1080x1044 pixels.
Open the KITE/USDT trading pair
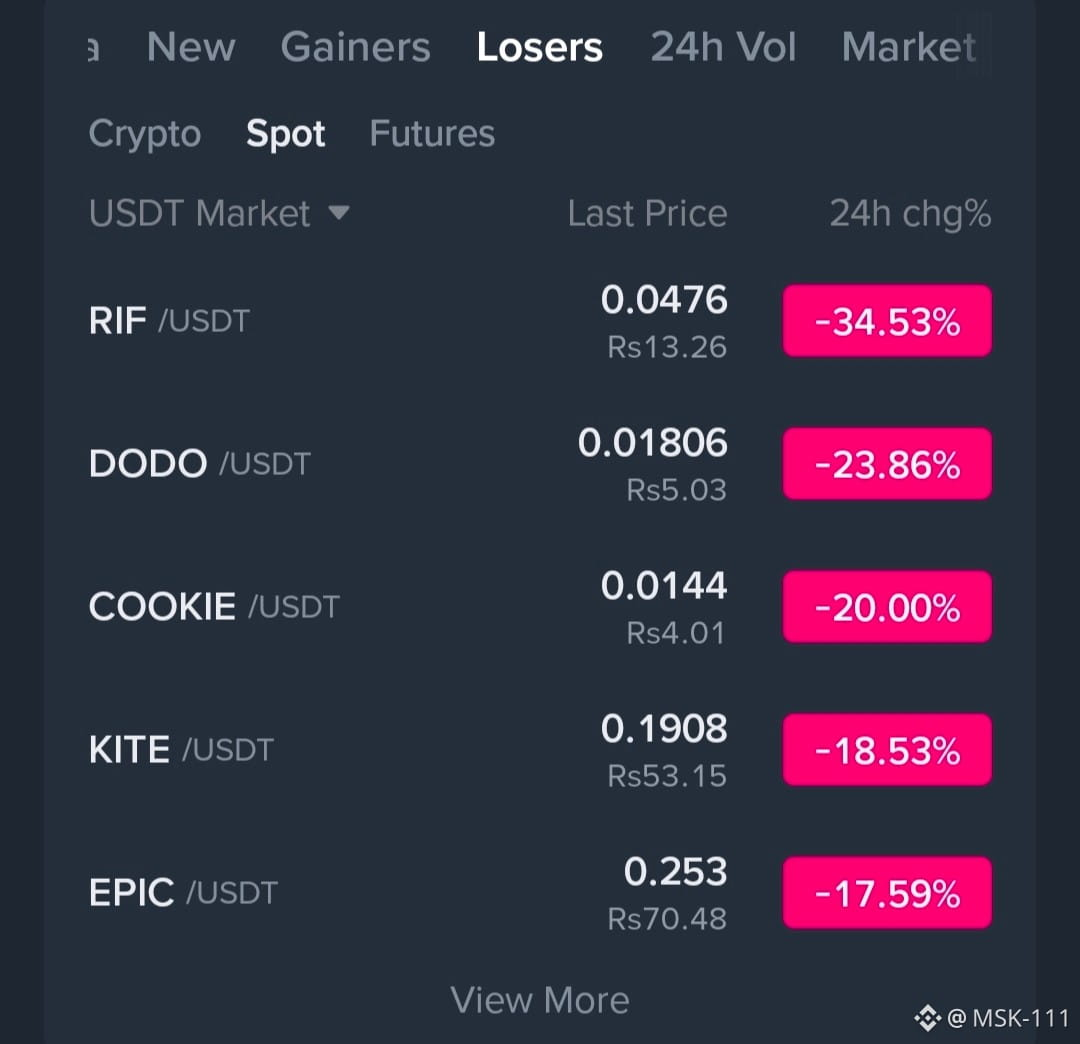coord(540,750)
